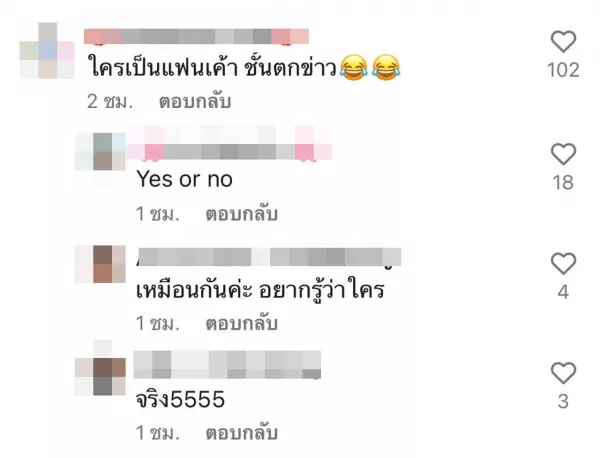The image size is (600, 458).
Task: Click the 18 like count
Action: (x=563, y=183)
